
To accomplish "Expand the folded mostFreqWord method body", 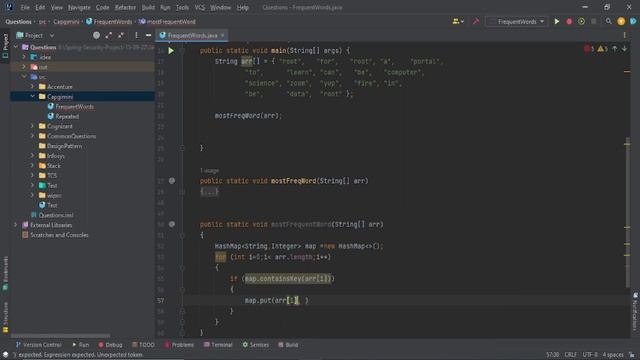I will tap(209, 191).
